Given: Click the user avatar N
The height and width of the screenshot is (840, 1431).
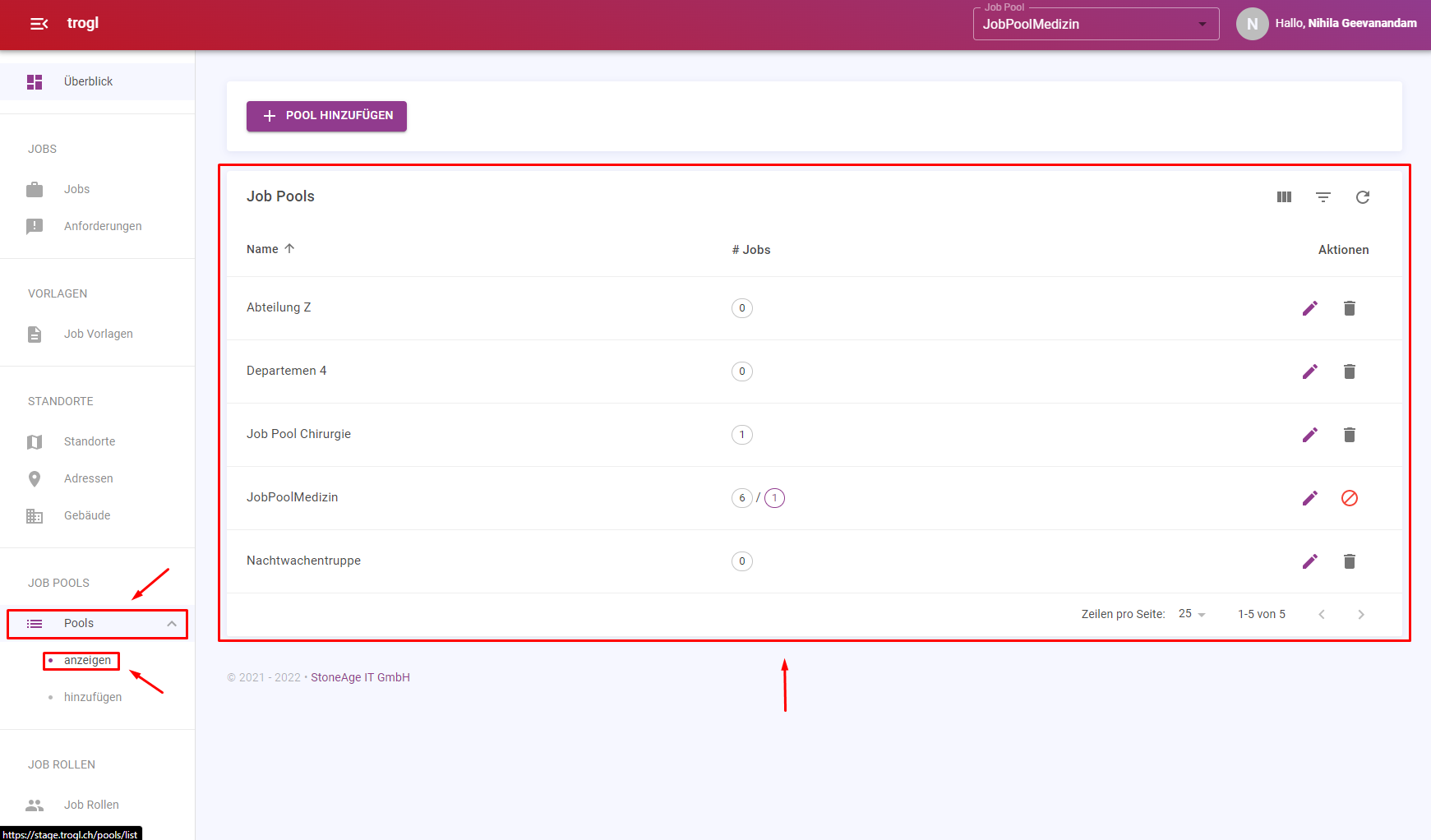Looking at the screenshot, I should (x=1252, y=24).
